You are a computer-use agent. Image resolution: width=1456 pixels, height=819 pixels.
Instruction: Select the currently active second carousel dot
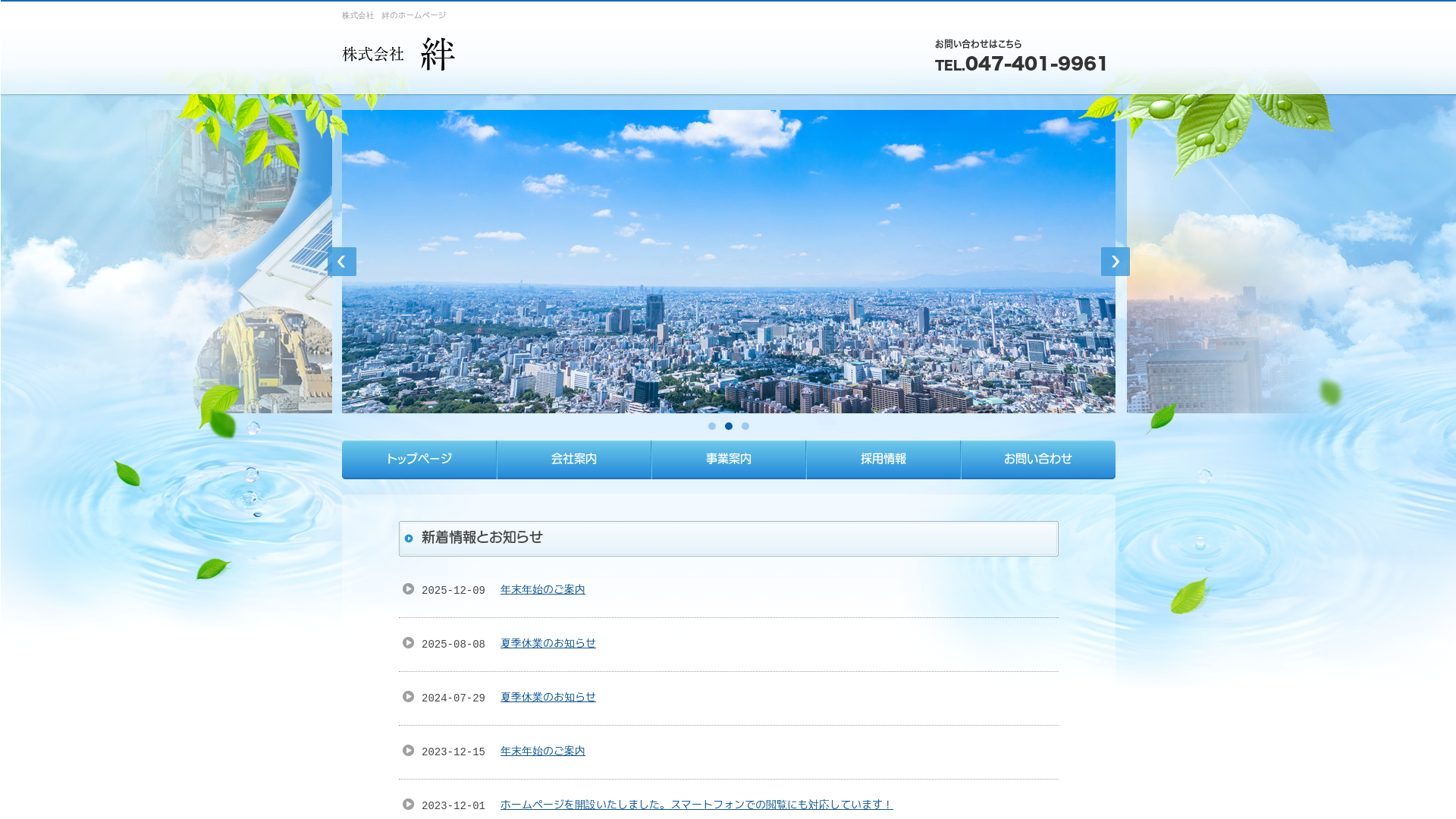point(729,425)
